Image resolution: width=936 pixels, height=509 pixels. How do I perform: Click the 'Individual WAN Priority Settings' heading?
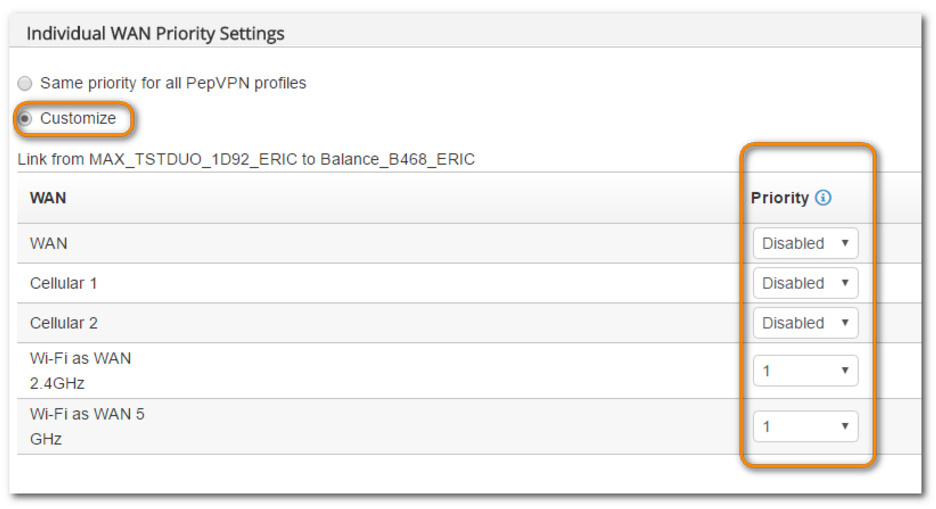(155, 33)
